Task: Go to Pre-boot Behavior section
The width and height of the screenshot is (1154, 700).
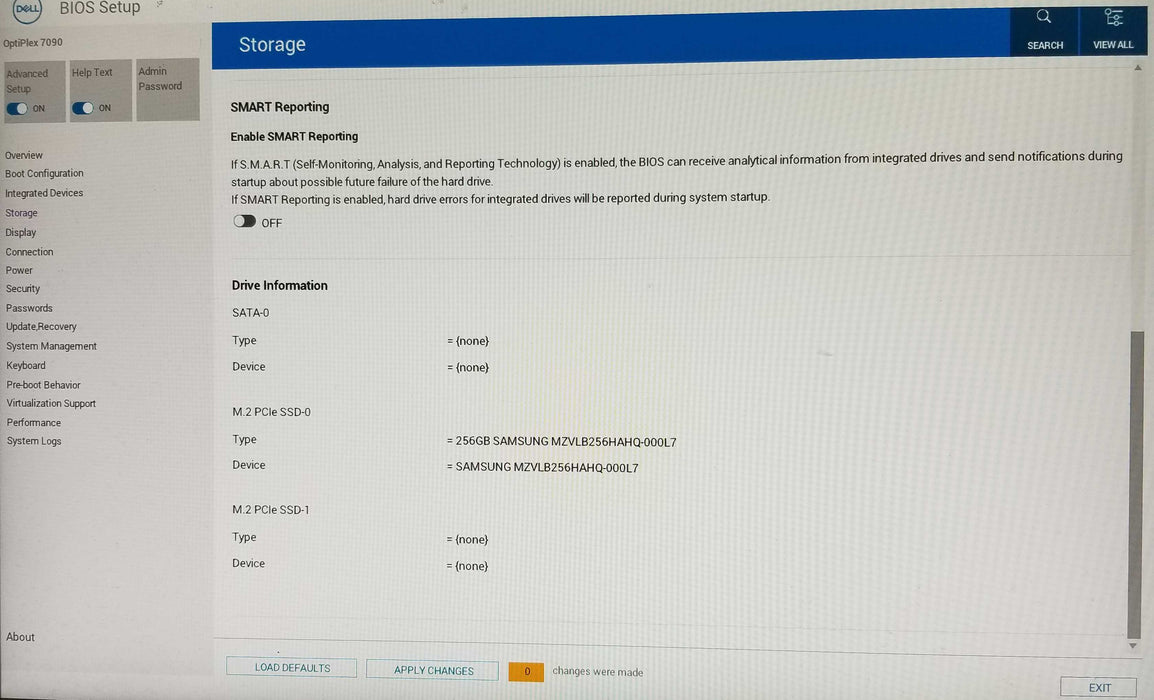Action: pyautogui.click(x=43, y=385)
